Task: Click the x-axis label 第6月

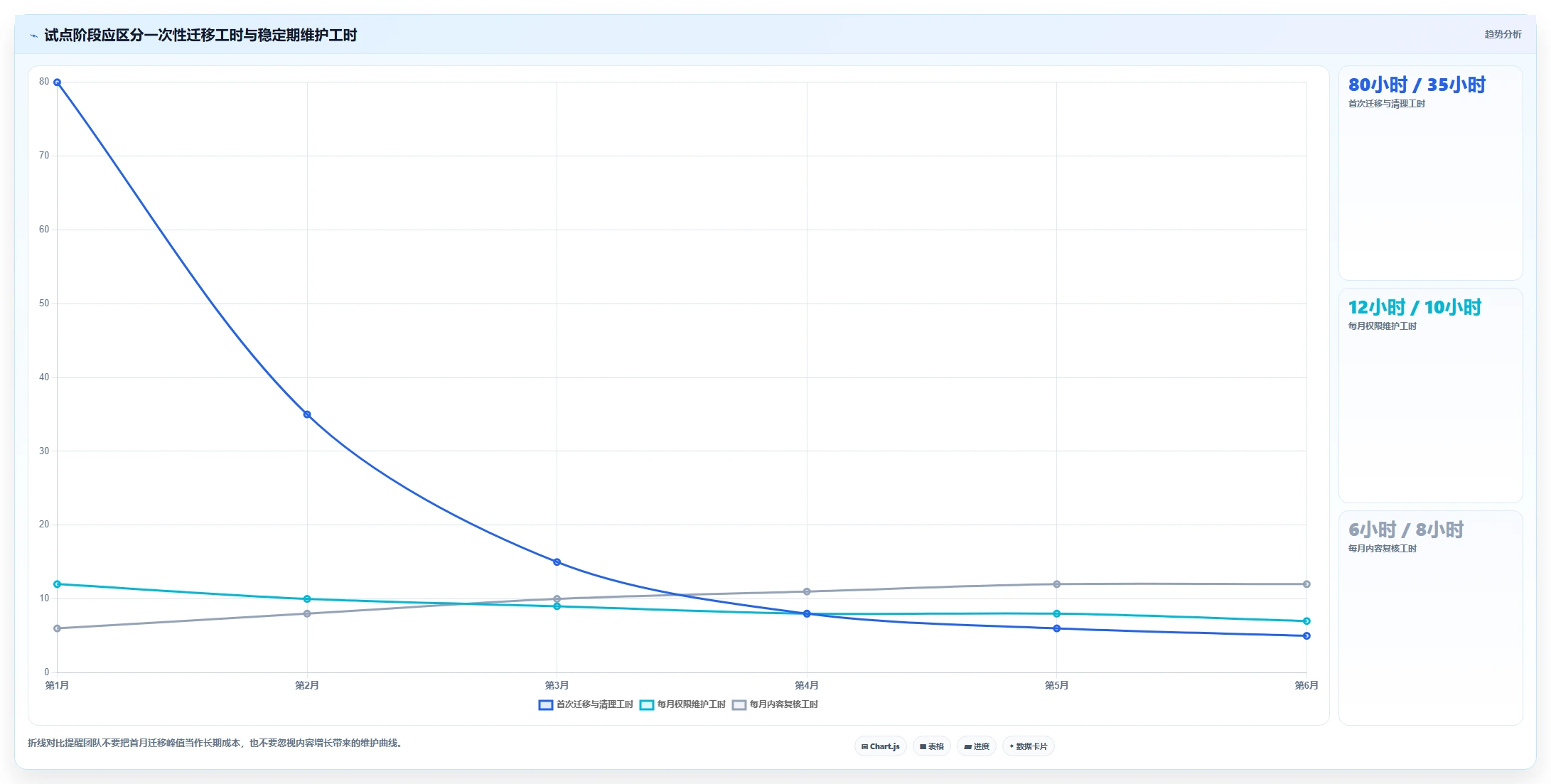Action: pyautogui.click(x=1306, y=685)
